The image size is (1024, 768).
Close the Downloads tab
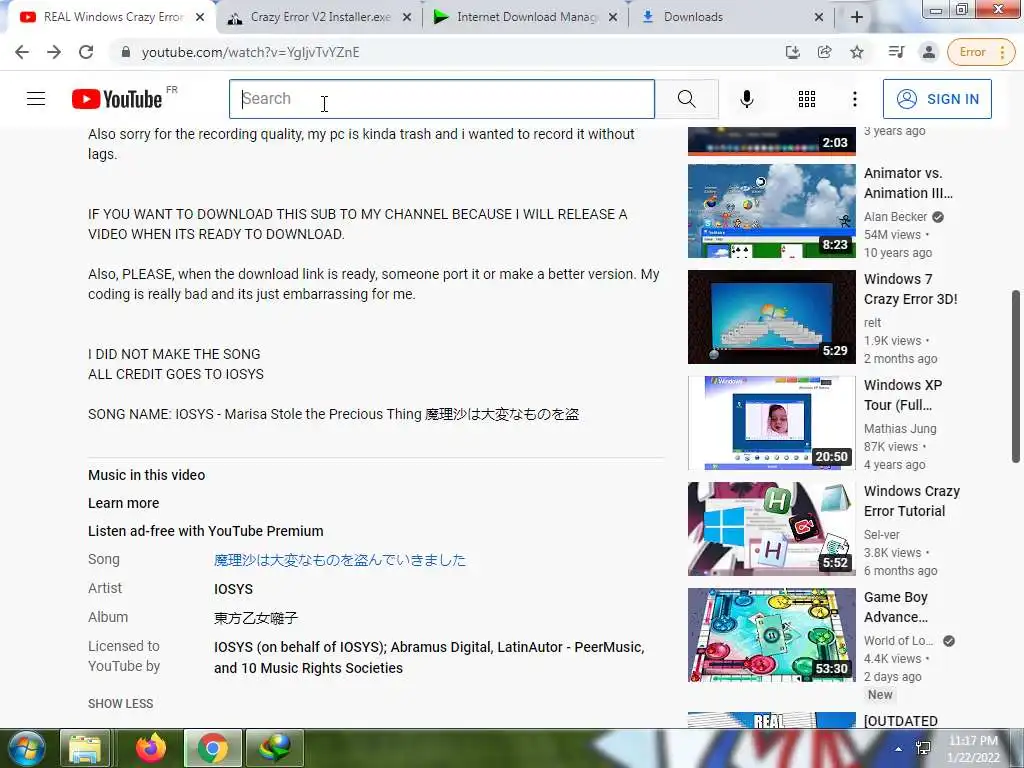819,17
